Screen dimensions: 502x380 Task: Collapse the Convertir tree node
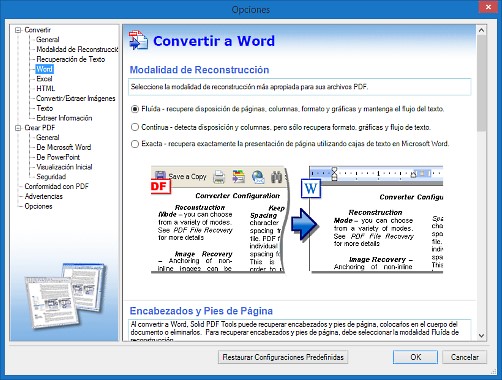click(18, 30)
